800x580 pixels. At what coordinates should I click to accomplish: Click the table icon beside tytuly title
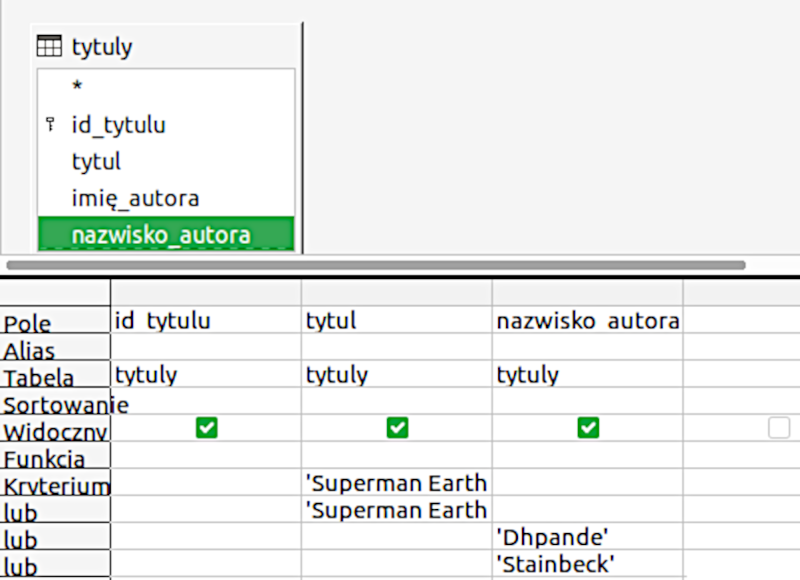49,46
